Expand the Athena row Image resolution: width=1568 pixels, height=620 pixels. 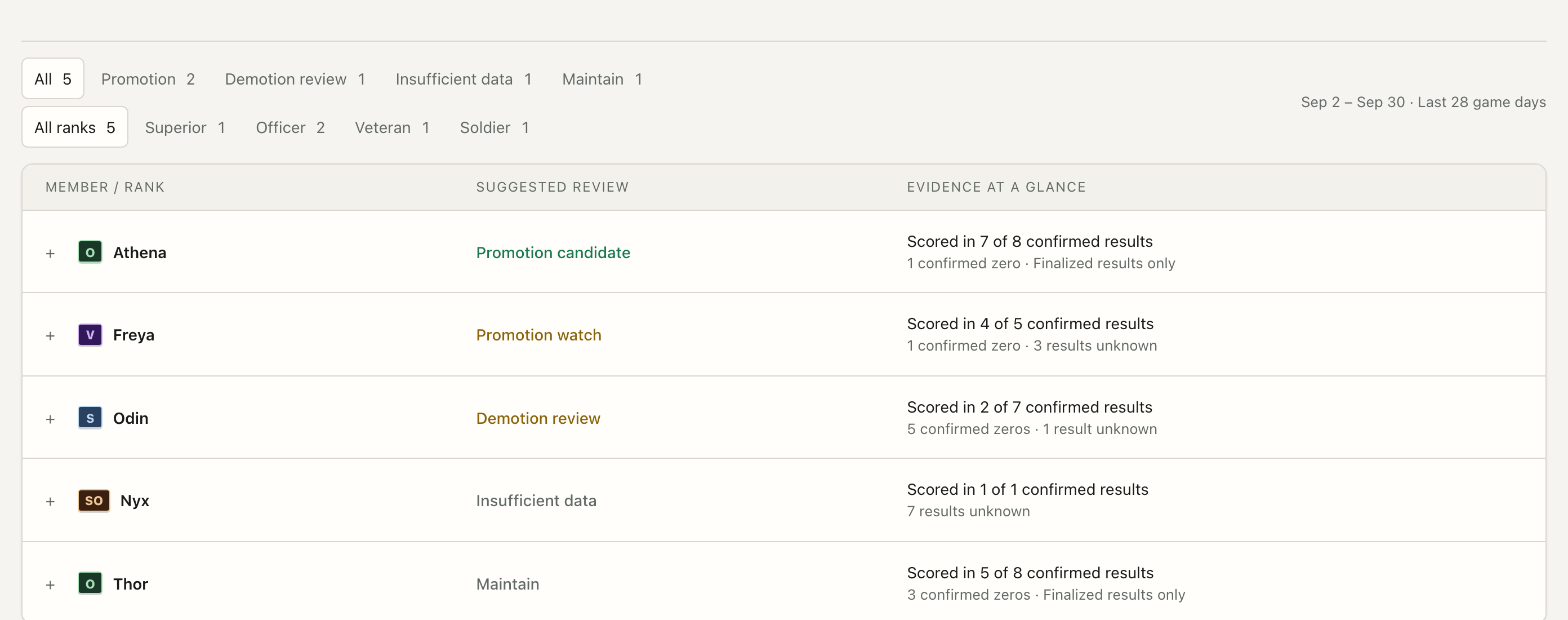click(x=51, y=254)
